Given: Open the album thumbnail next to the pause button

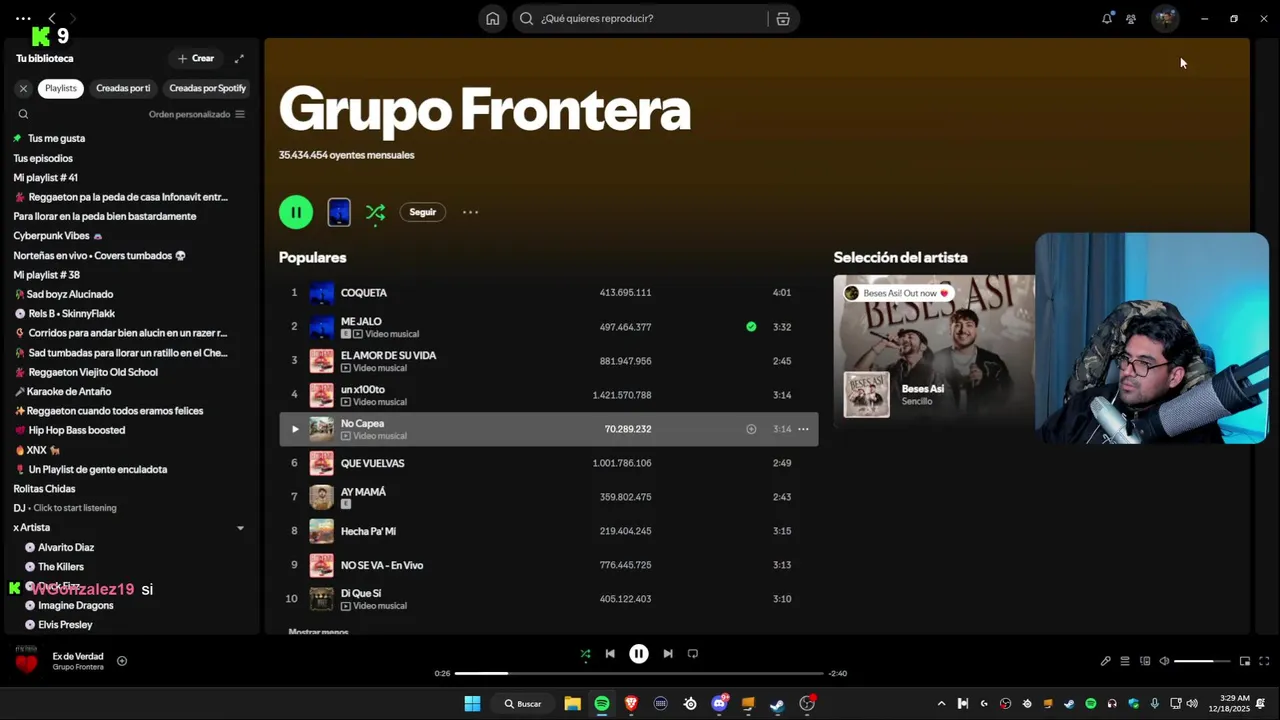Looking at the screenshot, I should coord(339,212).
